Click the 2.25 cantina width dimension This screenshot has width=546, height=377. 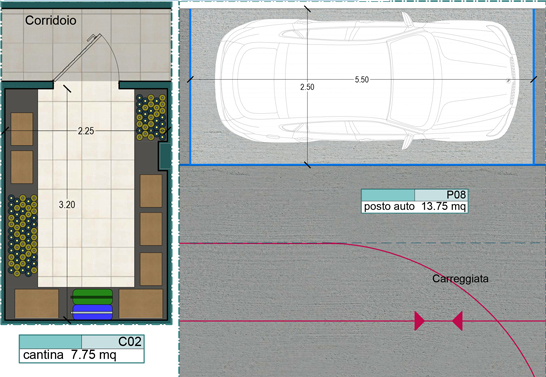coord(86,131)
